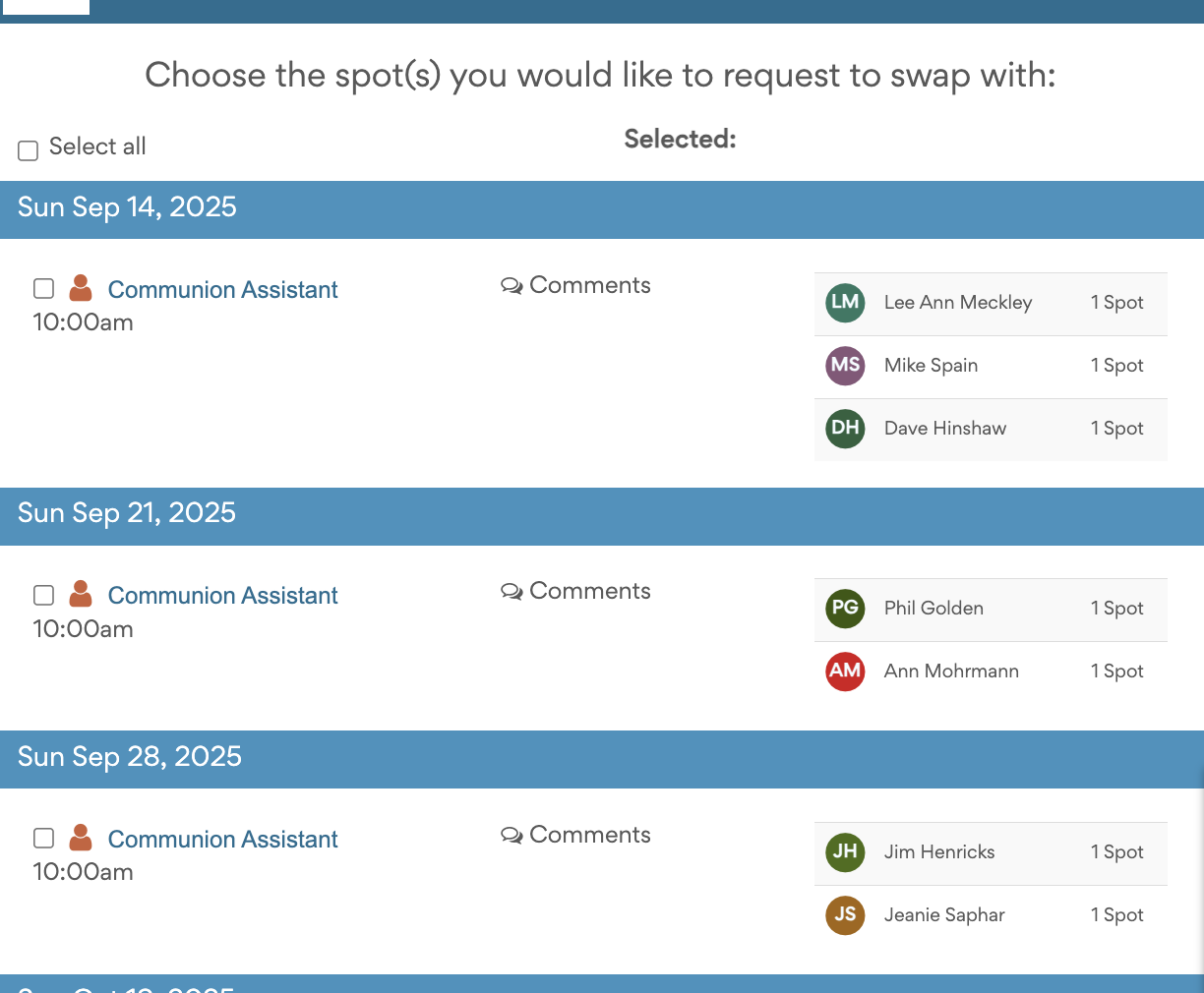Open the Sep 28 Communion Assistant link
The image size is (1204, 993).
point(223,840)
